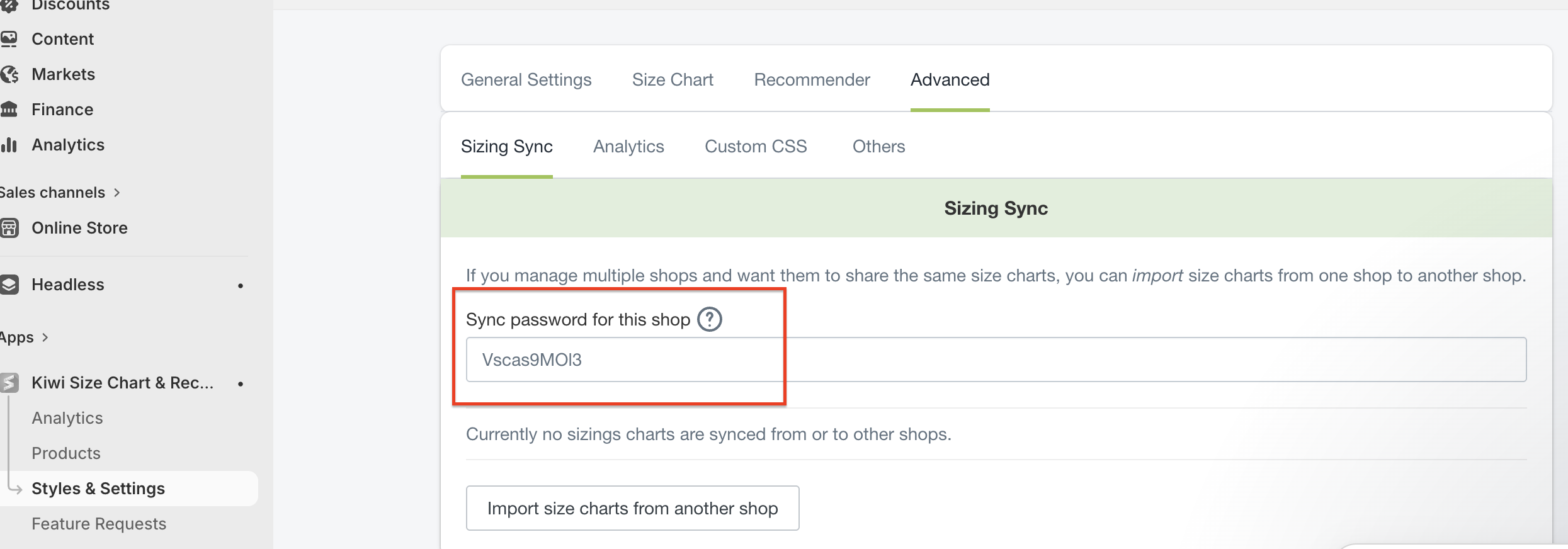Click Import size charts from another shop

pyautogui.click(x=632, y=508)
